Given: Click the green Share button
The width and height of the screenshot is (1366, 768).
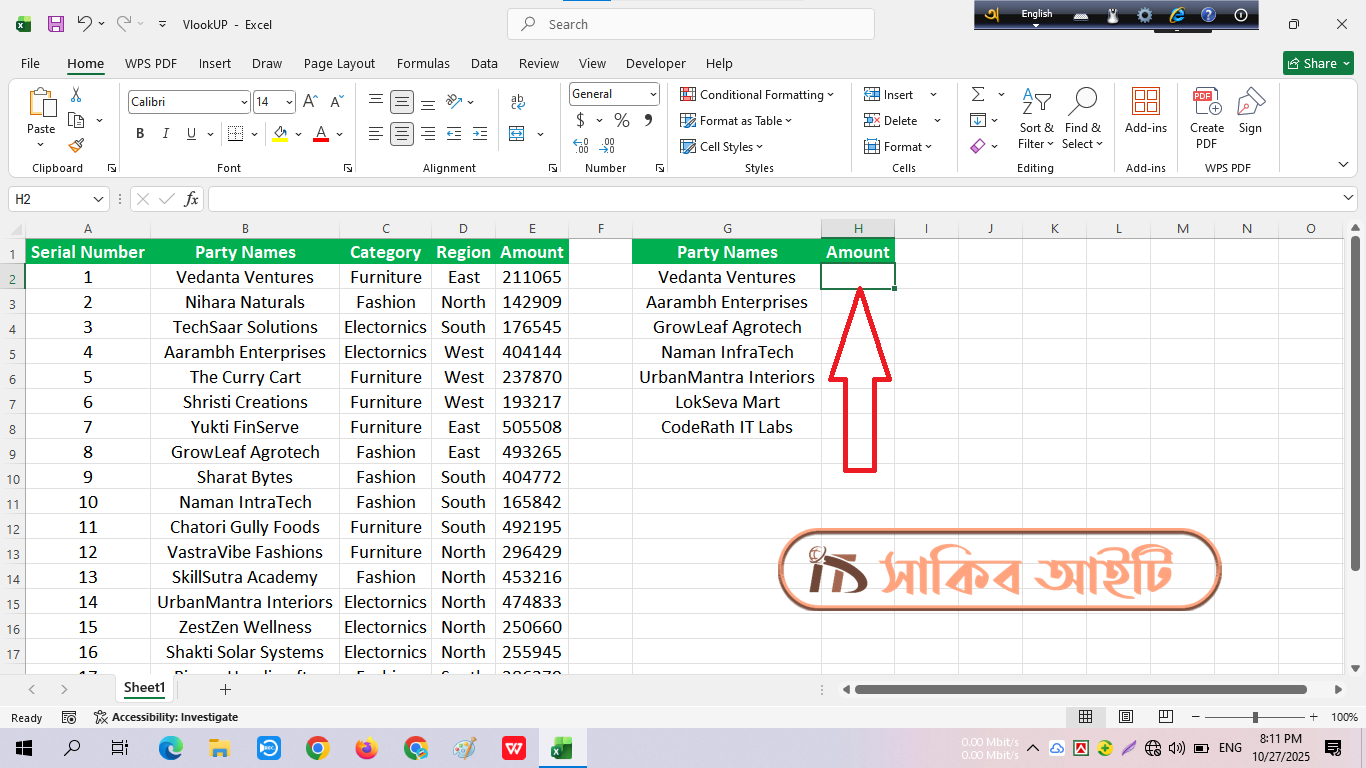Looking at the screenshot, I should tap(1317, 63).
